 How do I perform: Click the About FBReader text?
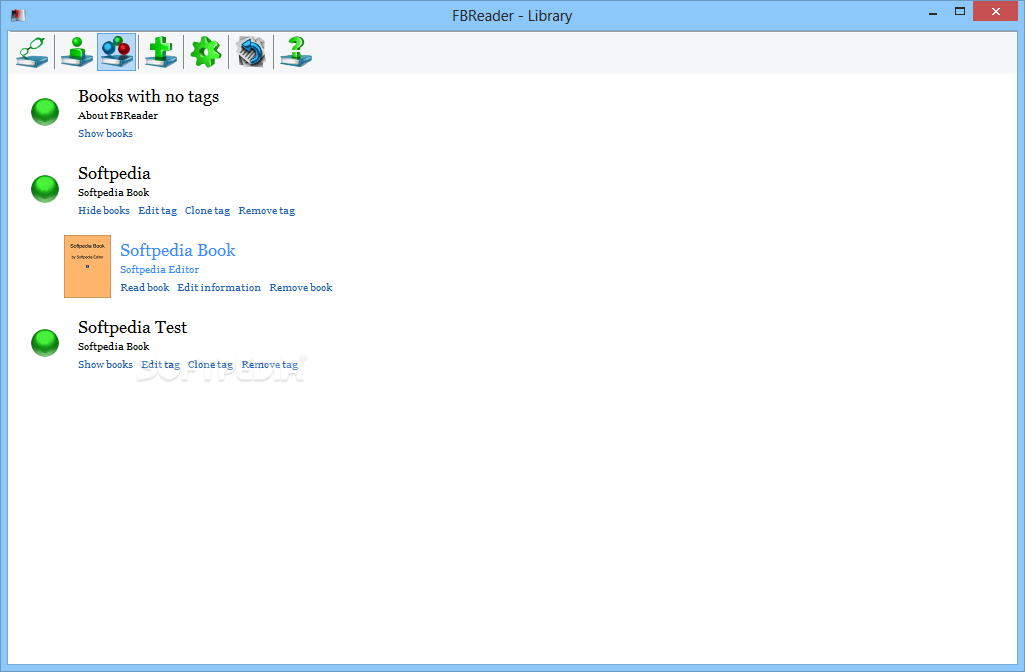click(118, 116)
